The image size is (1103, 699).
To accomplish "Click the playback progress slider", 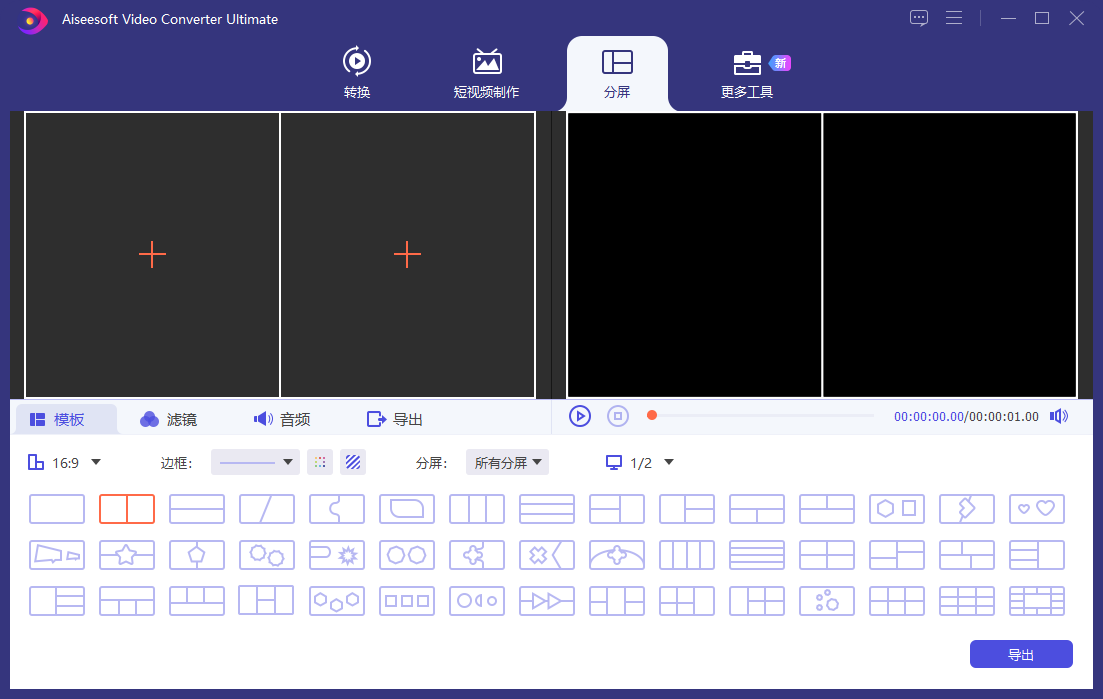I will [760, 414].
